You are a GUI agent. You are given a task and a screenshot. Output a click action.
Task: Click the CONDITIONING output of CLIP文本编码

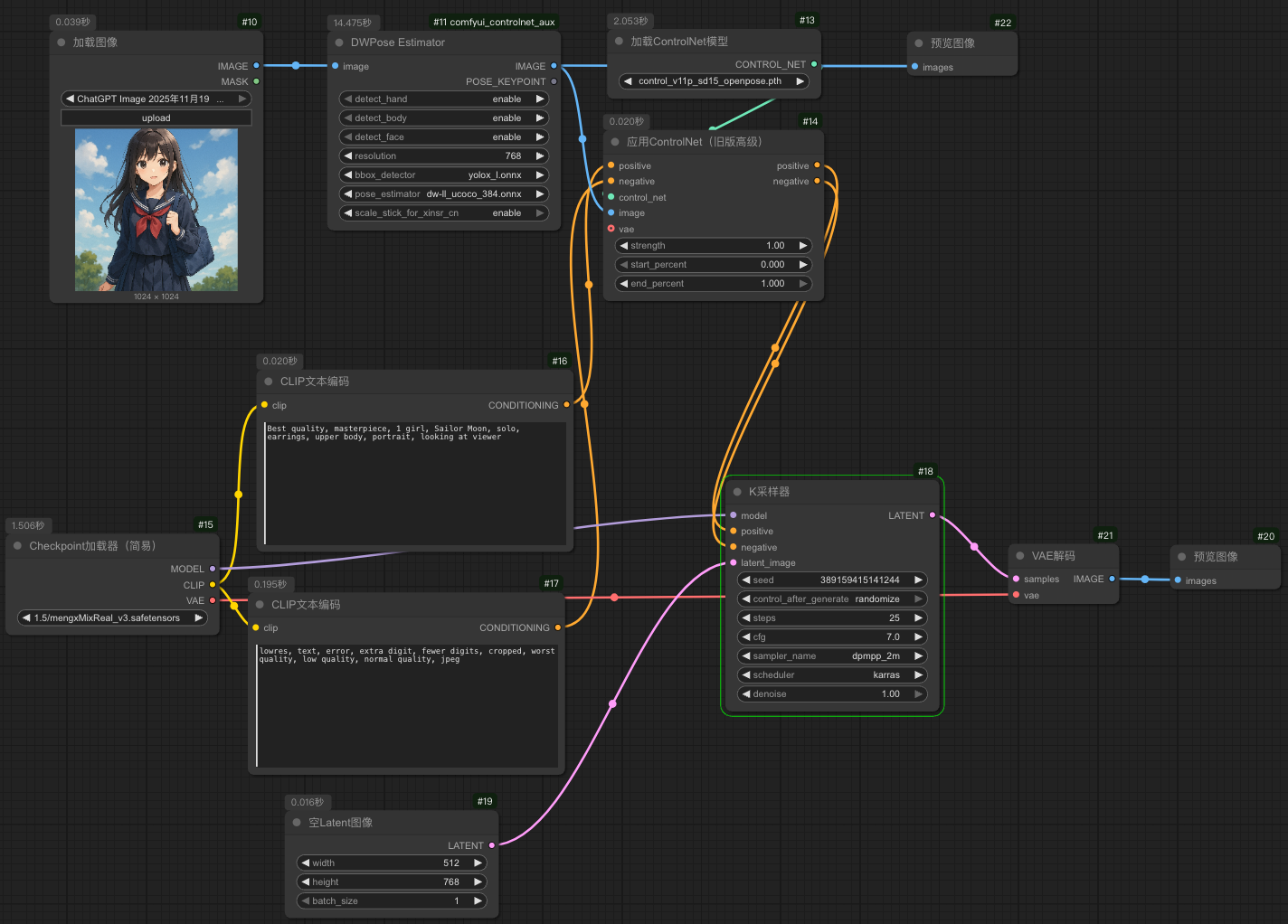[x=566, y=405]
